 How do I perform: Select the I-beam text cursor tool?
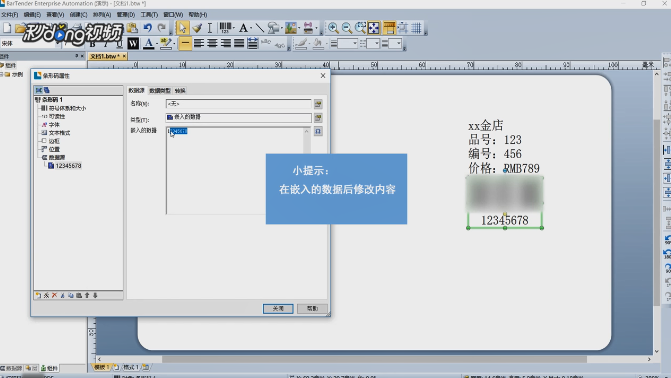click(210, 28)
